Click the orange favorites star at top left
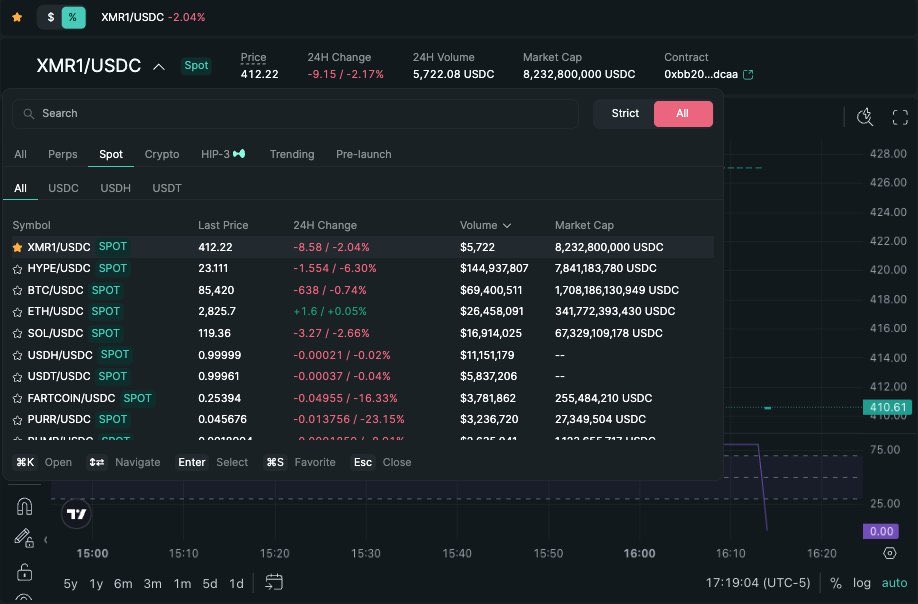 [17, 17]
